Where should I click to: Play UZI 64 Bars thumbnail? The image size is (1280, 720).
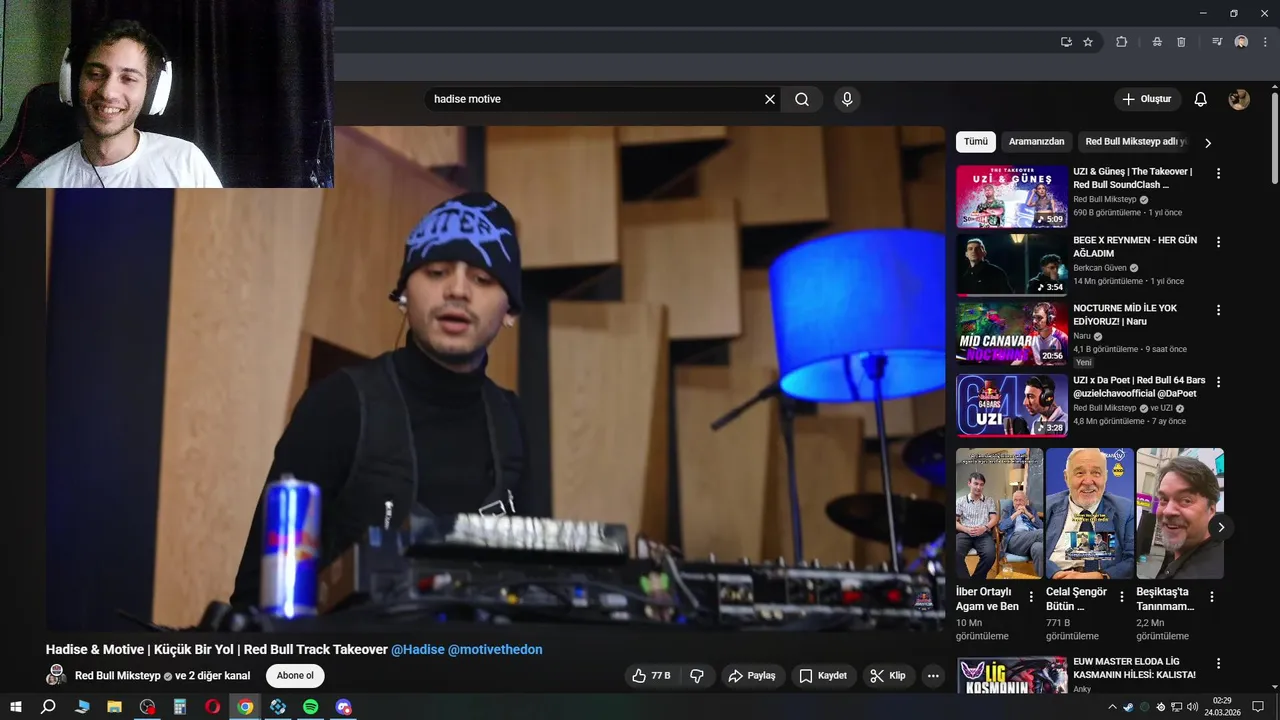(x=1012, y=405)
